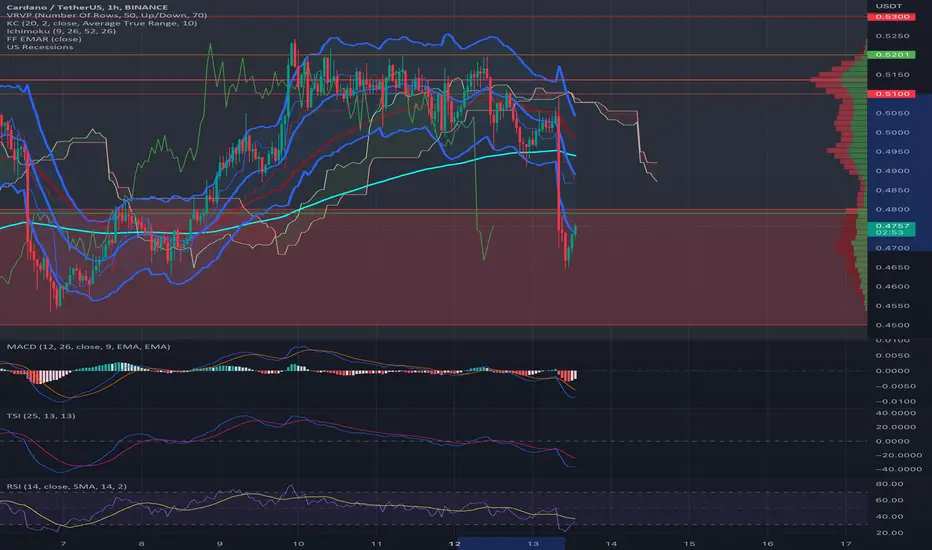Click 0.4600 on the price scale
This screenshot has width=932, height=550.
[892, 287]
